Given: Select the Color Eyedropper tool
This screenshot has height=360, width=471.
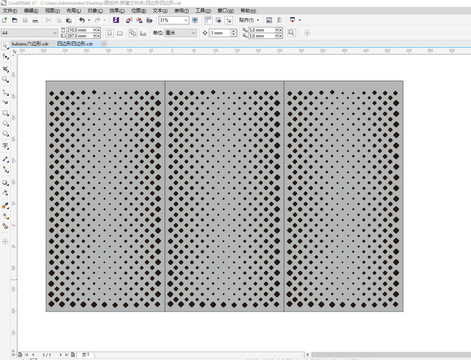Looking at the screenshot, I should click(5, 206).
